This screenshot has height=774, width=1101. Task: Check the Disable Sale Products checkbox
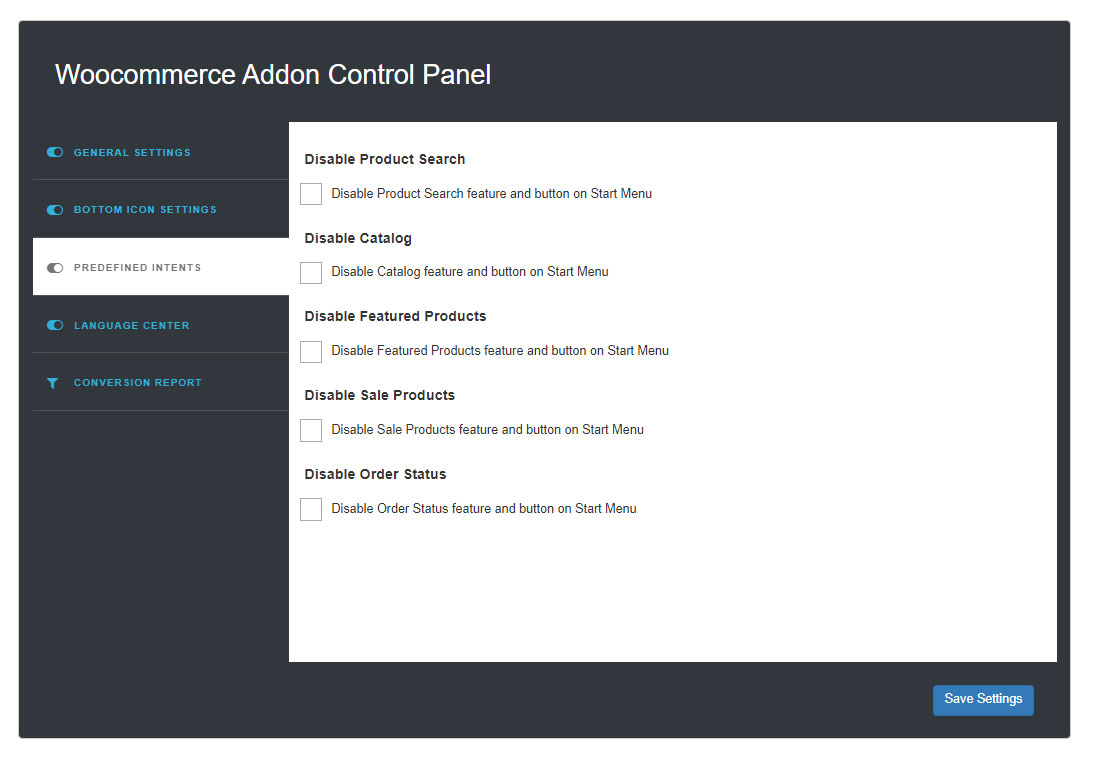click(311, 430)
